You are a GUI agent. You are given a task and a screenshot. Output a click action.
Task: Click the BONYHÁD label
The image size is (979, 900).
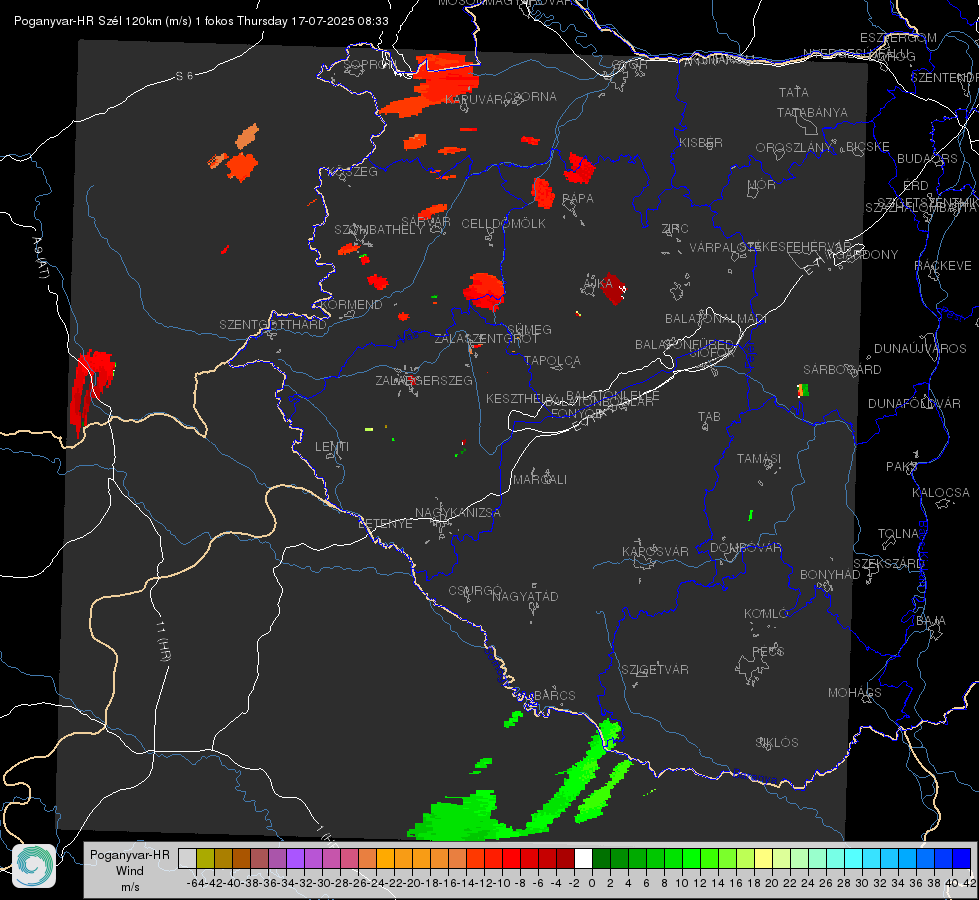click(x=830, y=575)
